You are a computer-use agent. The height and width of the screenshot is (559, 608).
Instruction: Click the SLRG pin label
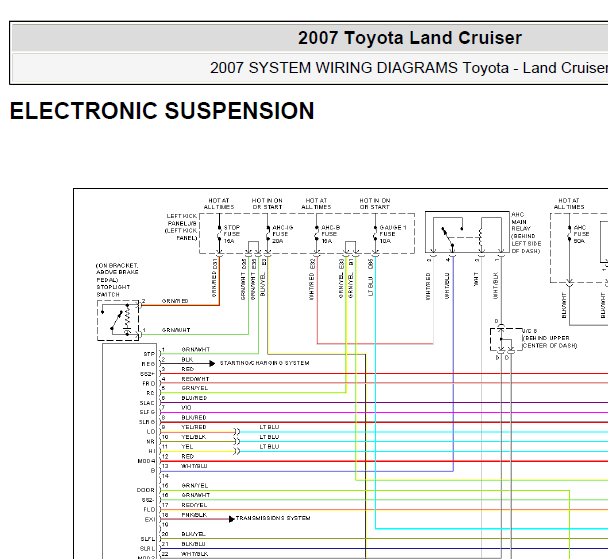[x=147, y=422]
